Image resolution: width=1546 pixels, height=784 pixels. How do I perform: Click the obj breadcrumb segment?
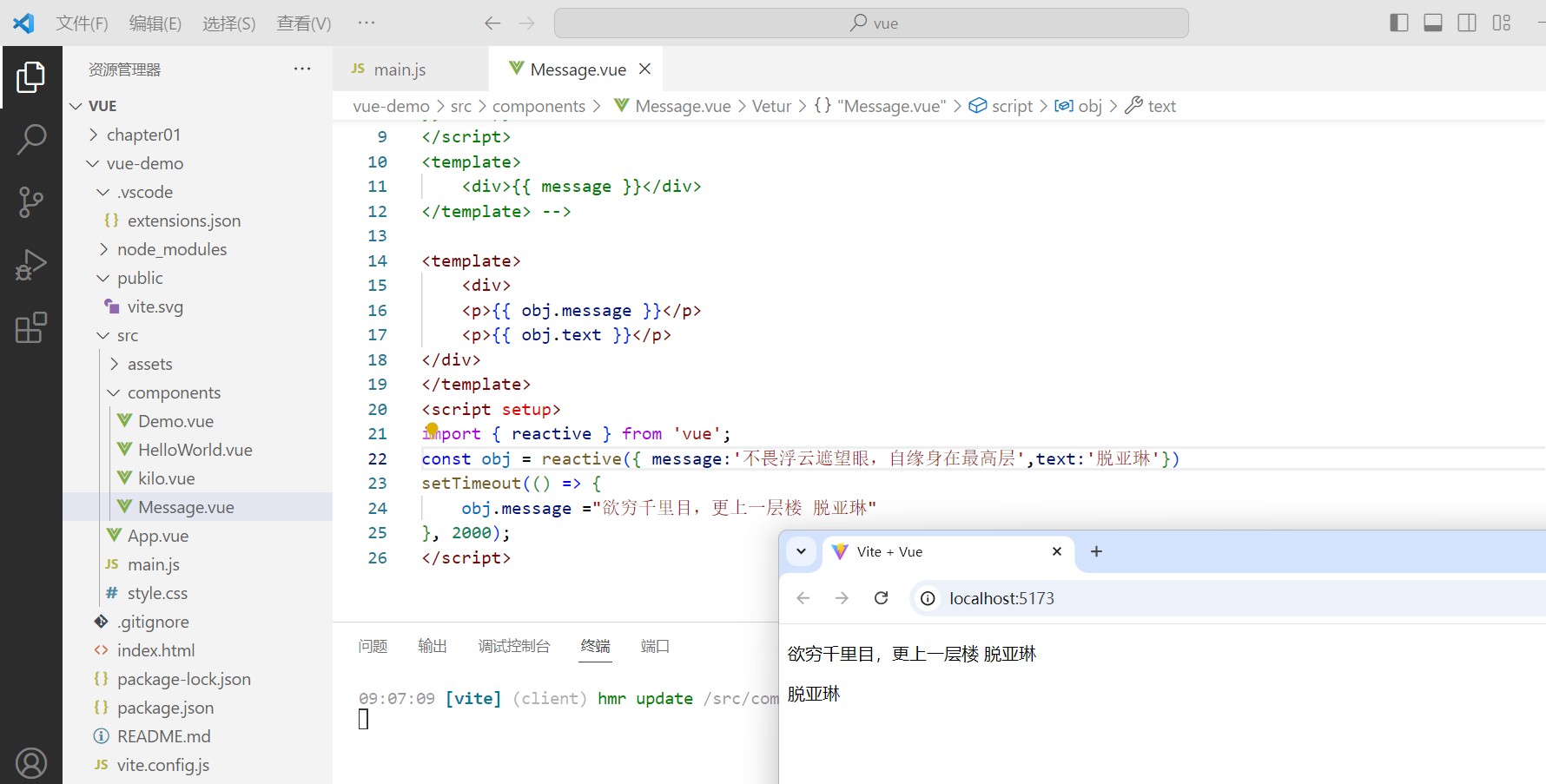[1089, 106]
